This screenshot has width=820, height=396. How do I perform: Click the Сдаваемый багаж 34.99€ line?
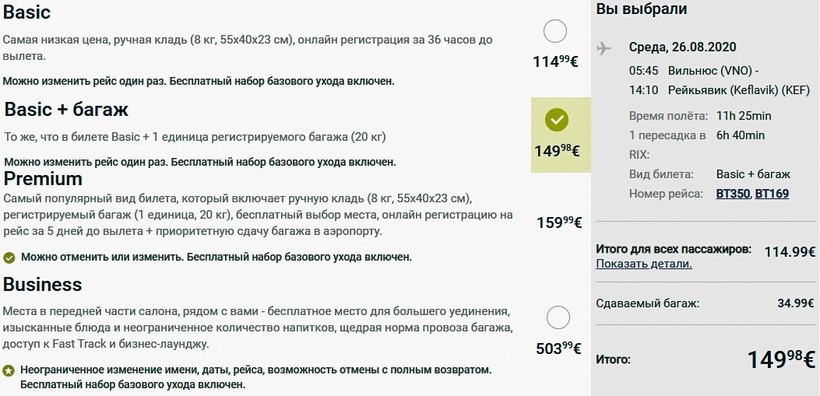tap(705, 303)
